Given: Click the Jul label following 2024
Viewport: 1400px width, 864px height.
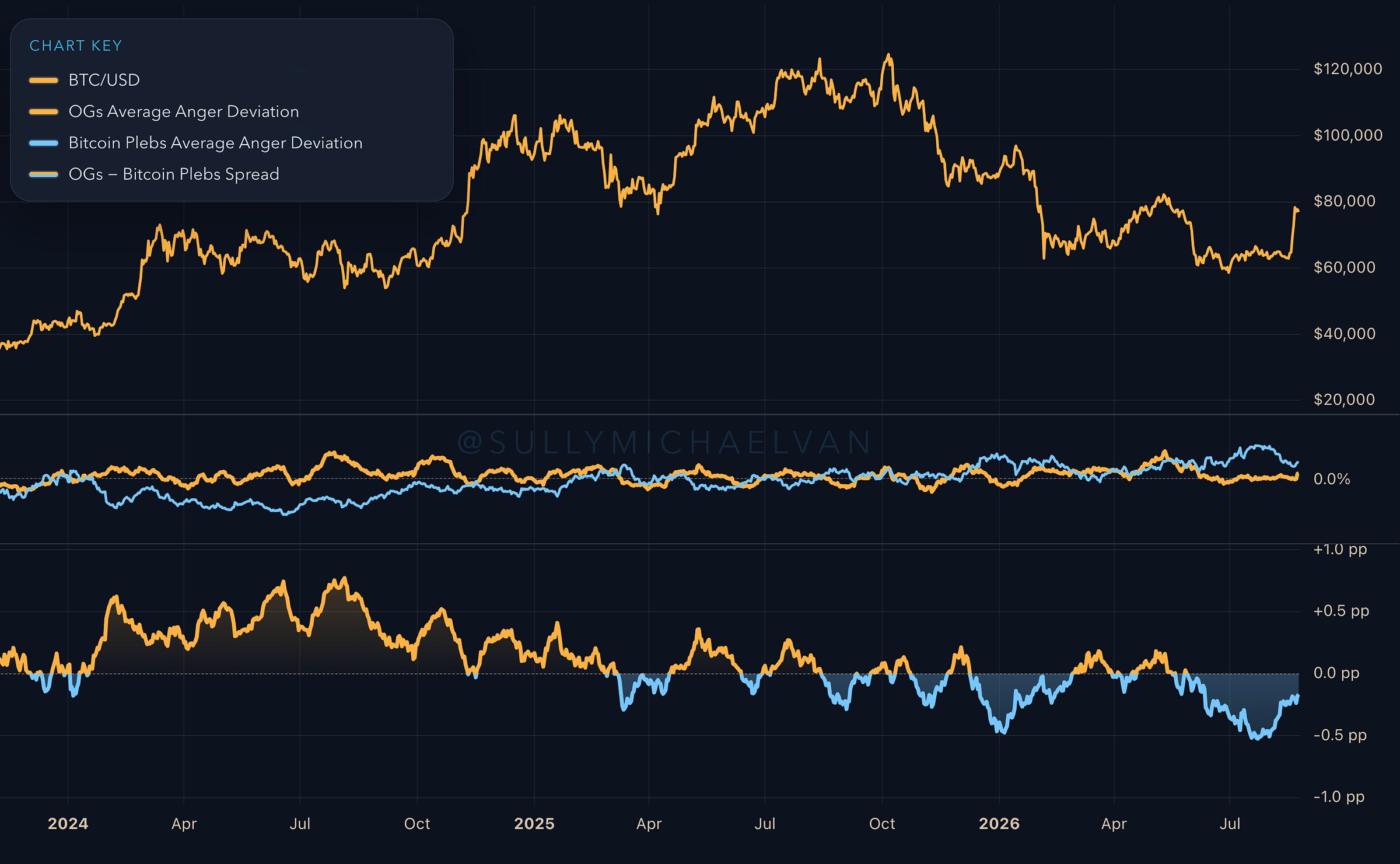Looking at the screenshot, I should 300,824.
